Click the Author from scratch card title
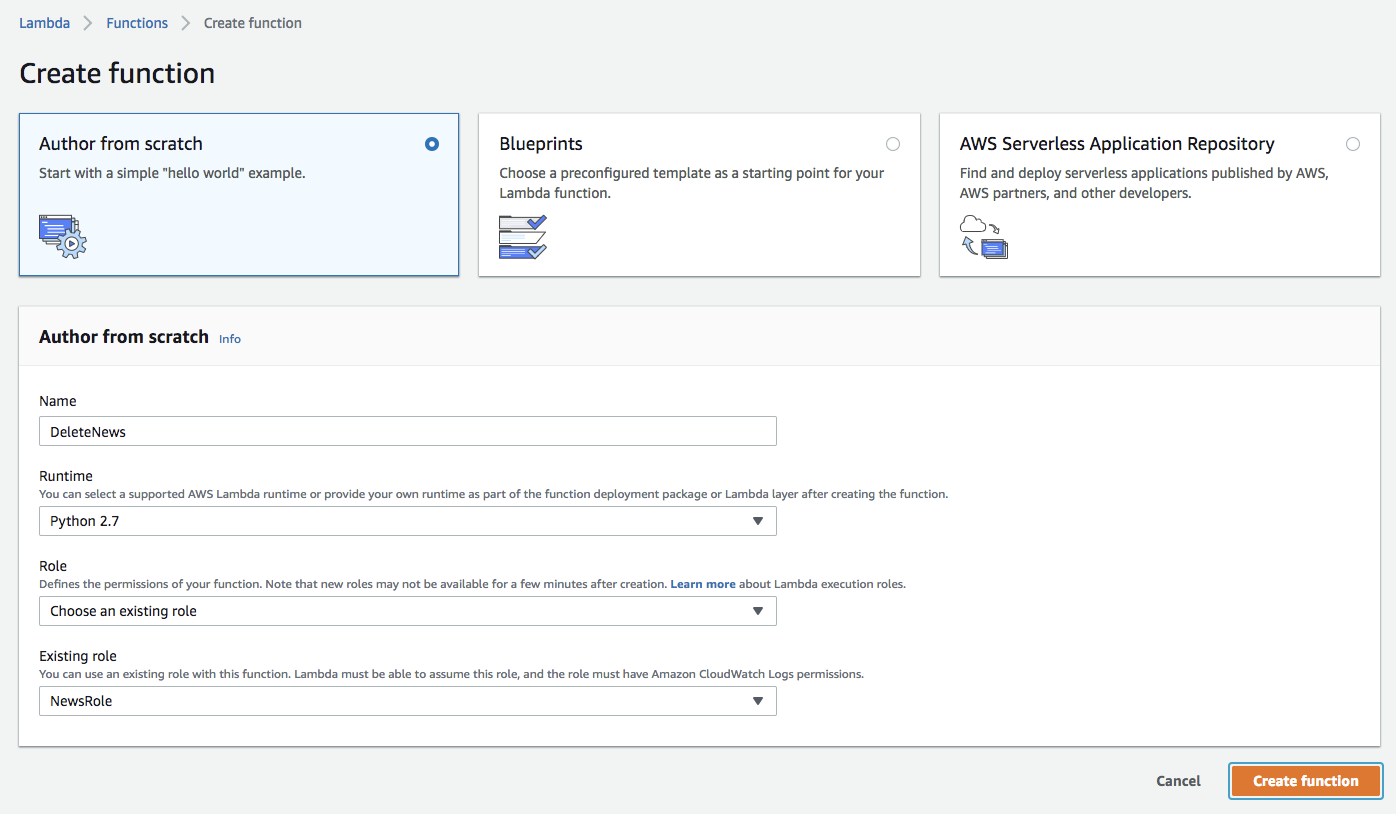 121,144
